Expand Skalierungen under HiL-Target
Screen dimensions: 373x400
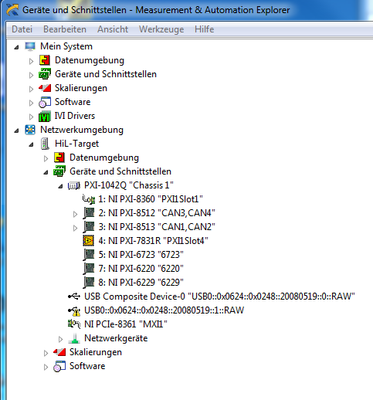(46, 353)
